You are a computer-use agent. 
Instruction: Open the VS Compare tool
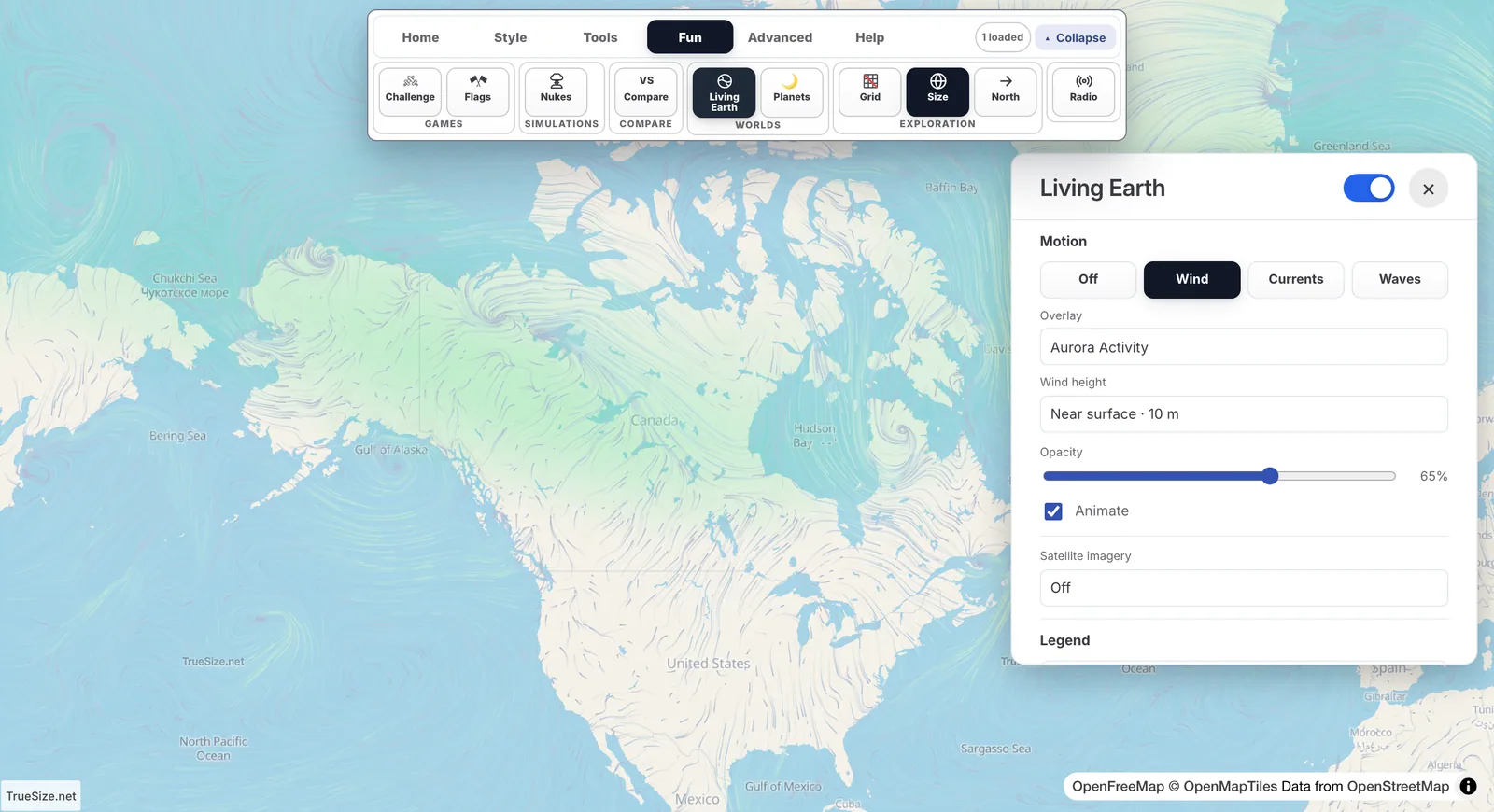(646, 91)
